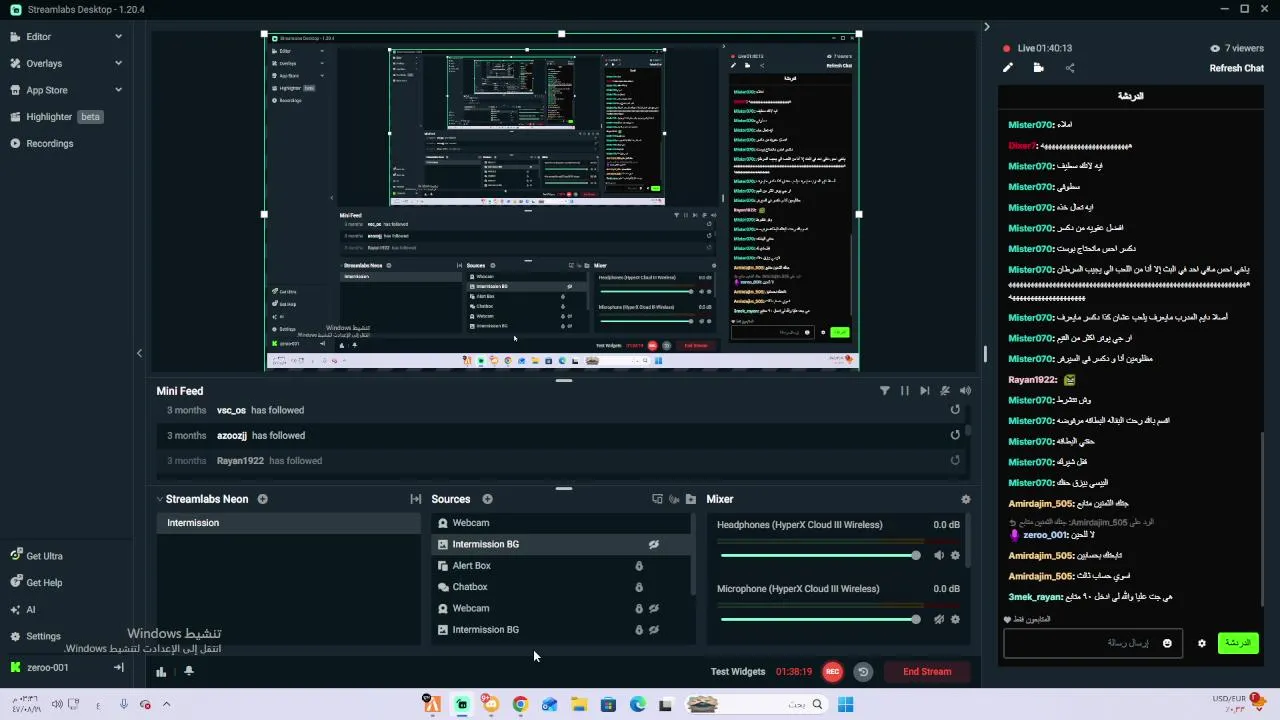Pause the Mini Feed alert queue
Screen dimensions: 1280x720
coord(905,391)
